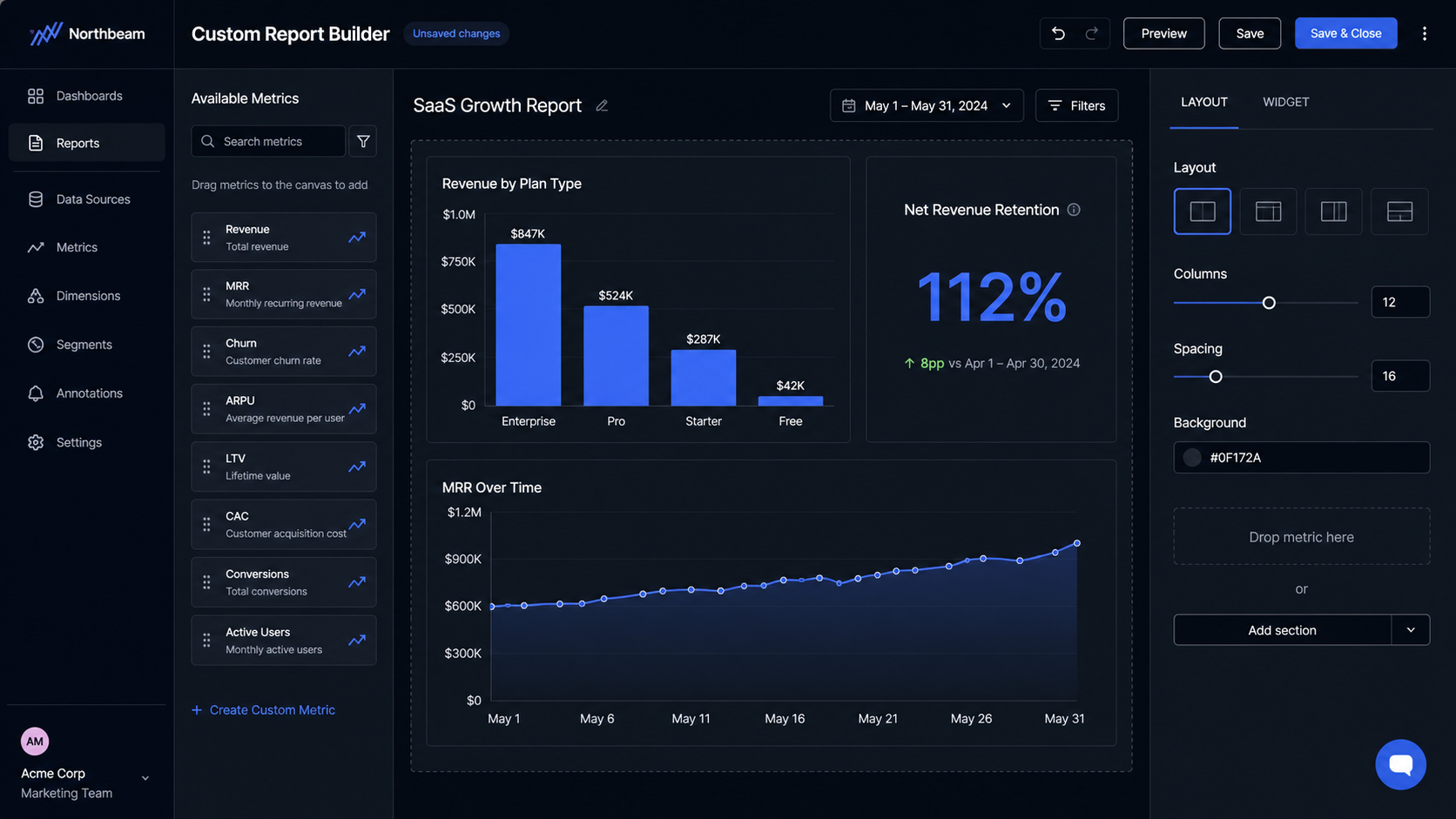1456x819 pixels.
Task: Click the Enterprise bar in revenue chart
Action: 529,326
